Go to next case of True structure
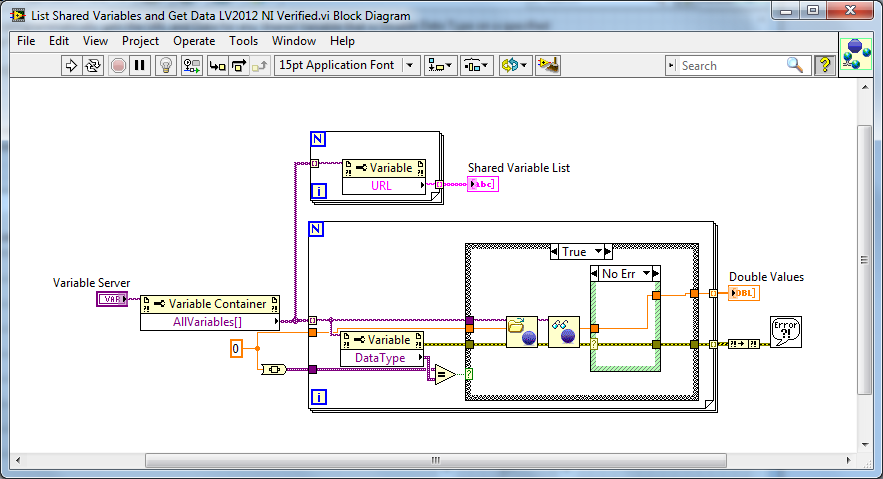The image size is (883, 479). tap(608, 252)
